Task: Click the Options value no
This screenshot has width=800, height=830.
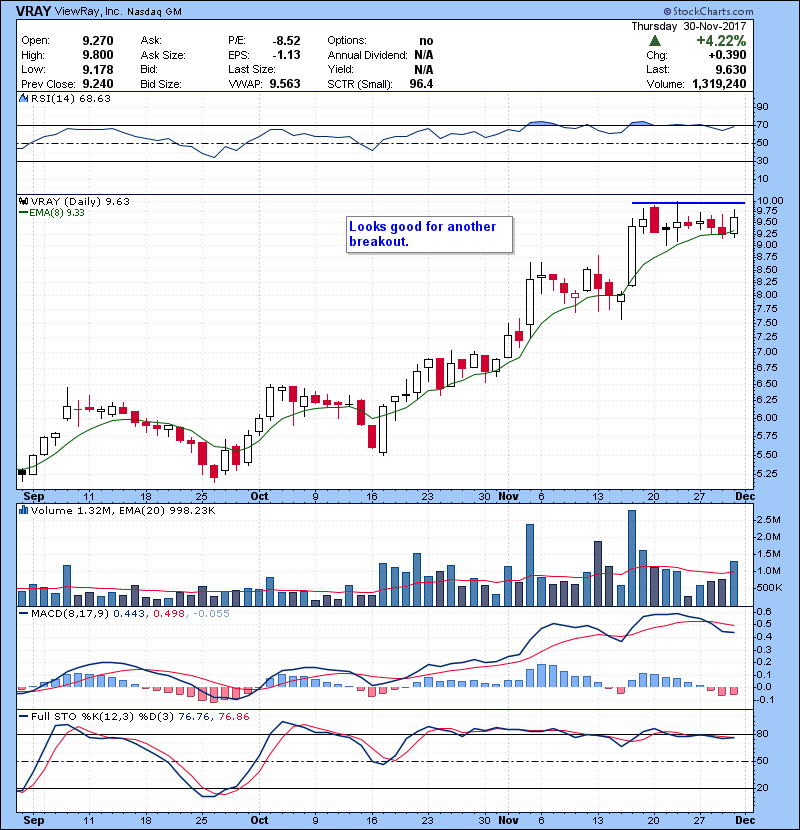Action: click(x=426, y=41)
